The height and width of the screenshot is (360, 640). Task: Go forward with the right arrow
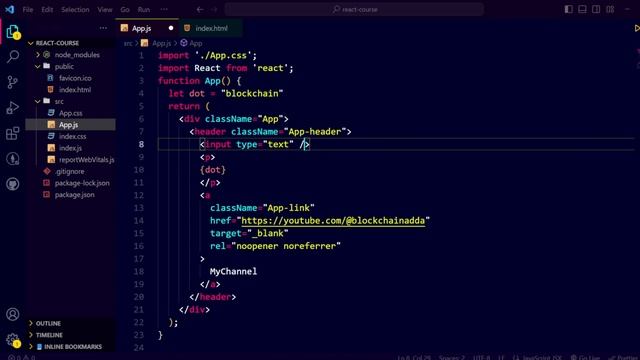214,9
